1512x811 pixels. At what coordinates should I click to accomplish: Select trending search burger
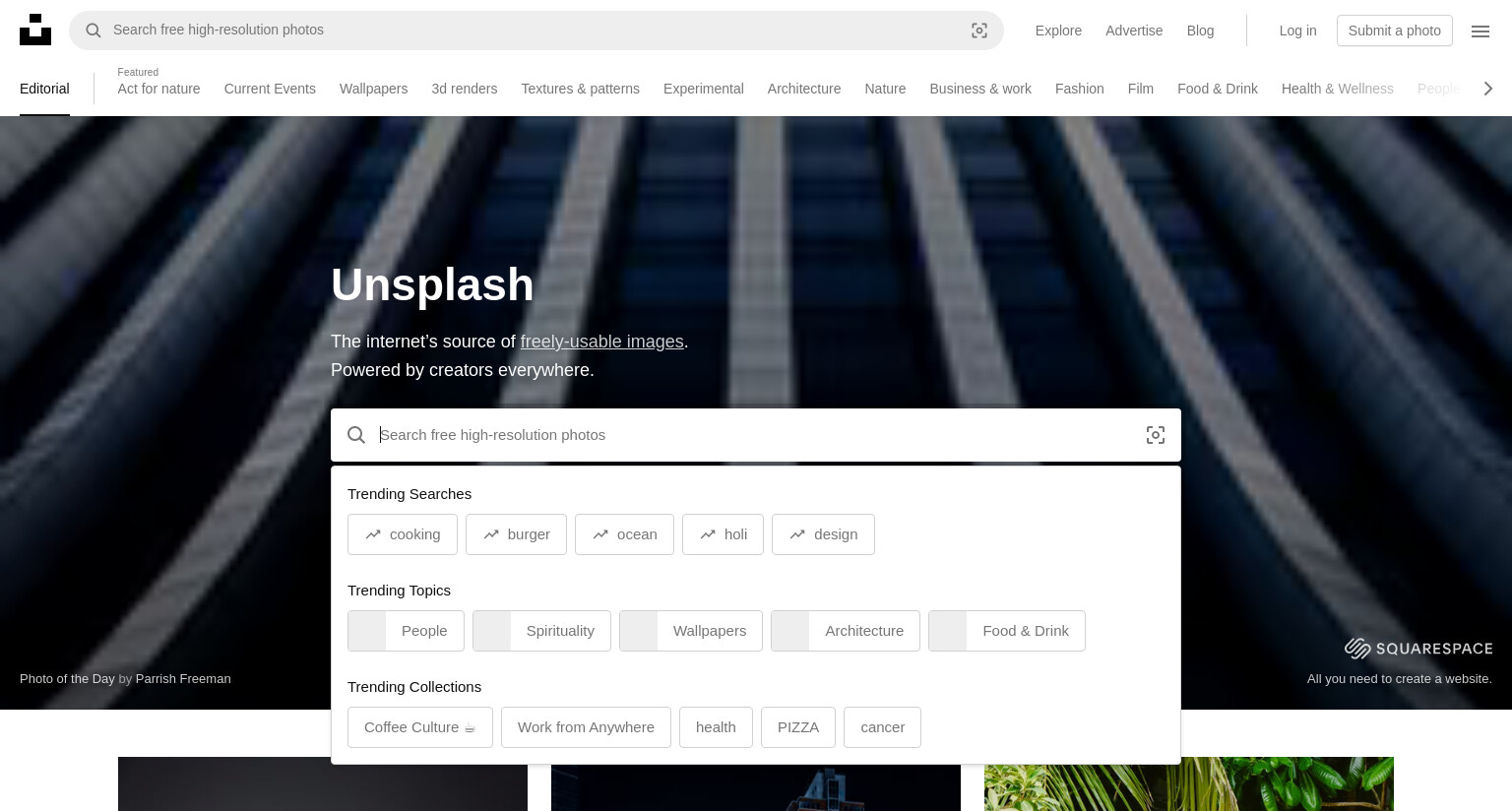coord(516,534)
